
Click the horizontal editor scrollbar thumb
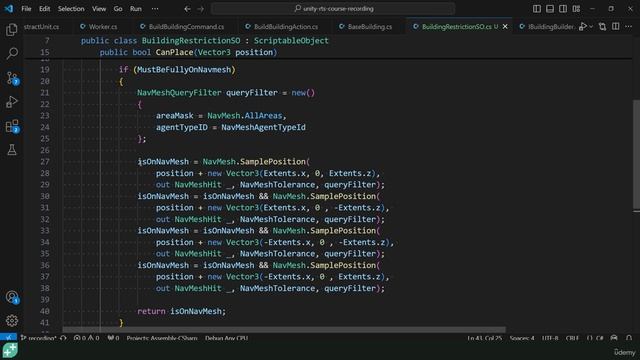point(284,329)
